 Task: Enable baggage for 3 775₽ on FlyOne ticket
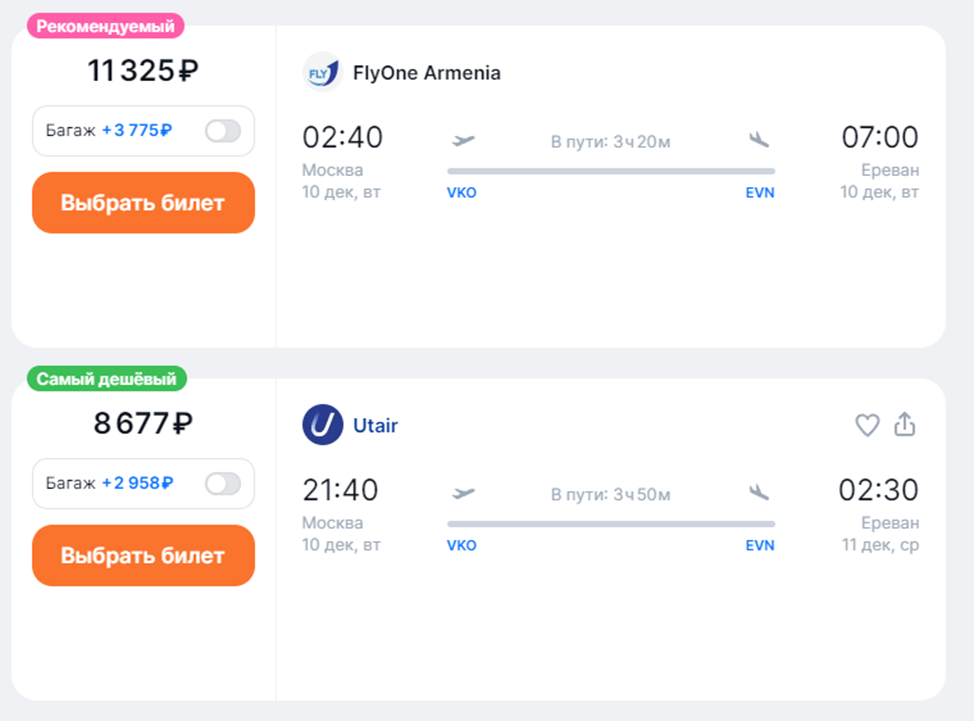click(222, 131)
